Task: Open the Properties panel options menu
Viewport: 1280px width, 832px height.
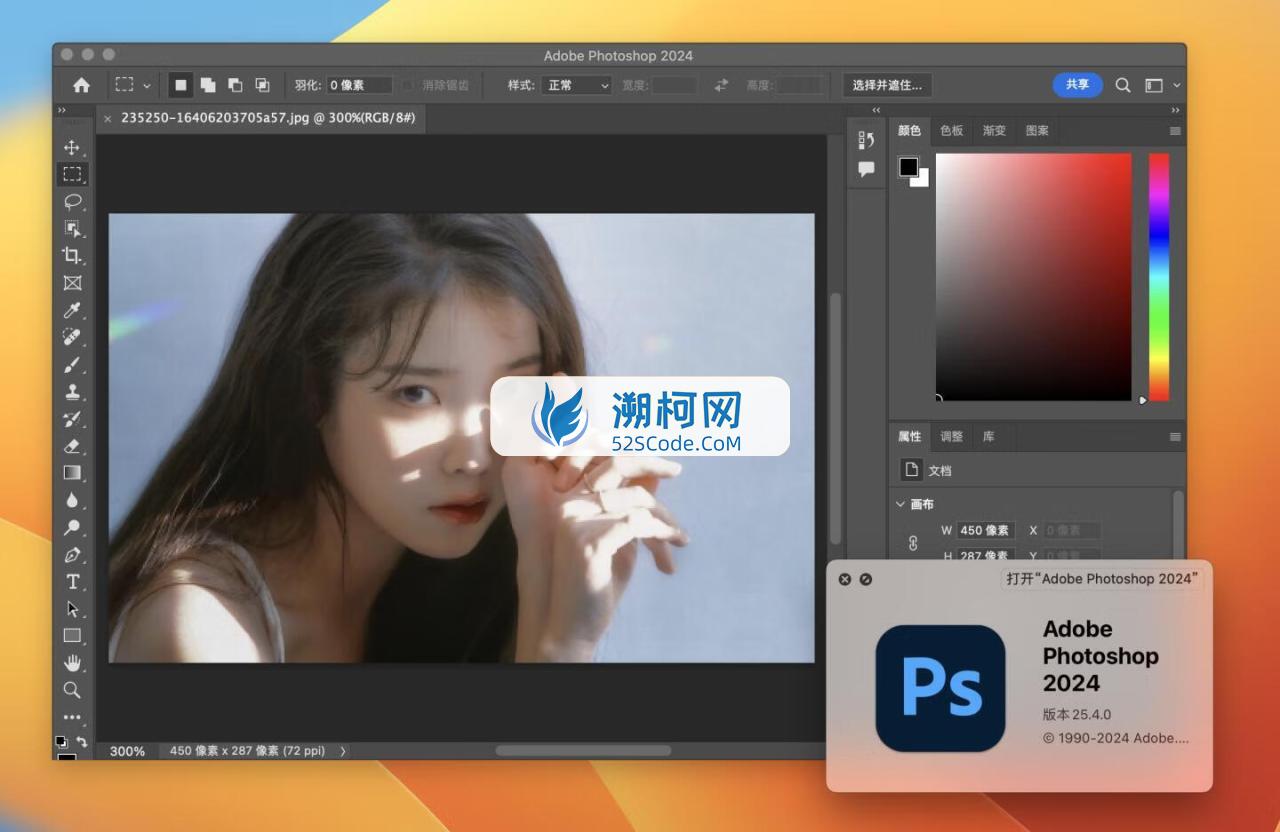Action: coord(1175,437)
